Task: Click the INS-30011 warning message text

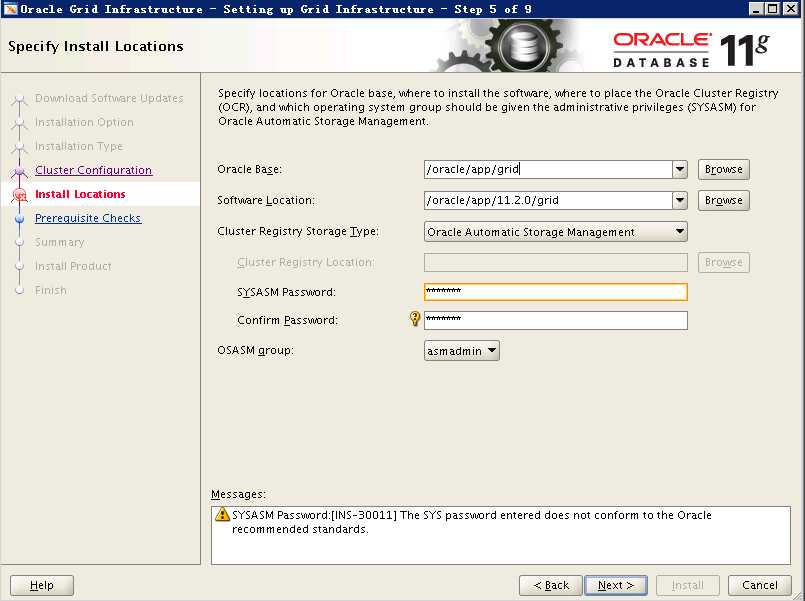Action: 471,522
